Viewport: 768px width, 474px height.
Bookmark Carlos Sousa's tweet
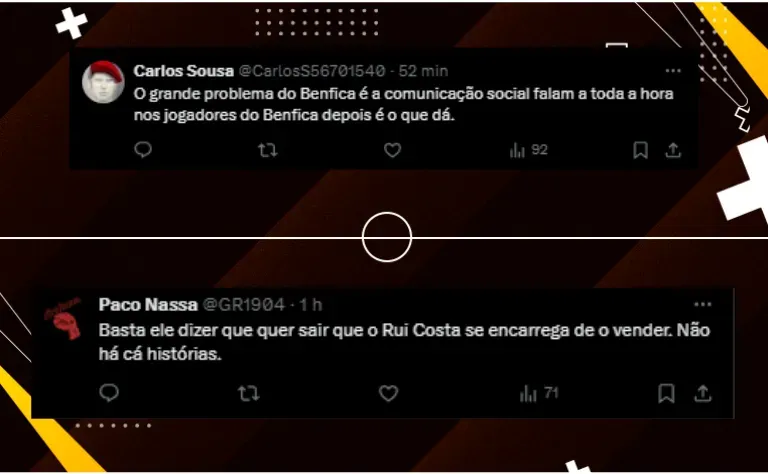click(x=641, y=150)
